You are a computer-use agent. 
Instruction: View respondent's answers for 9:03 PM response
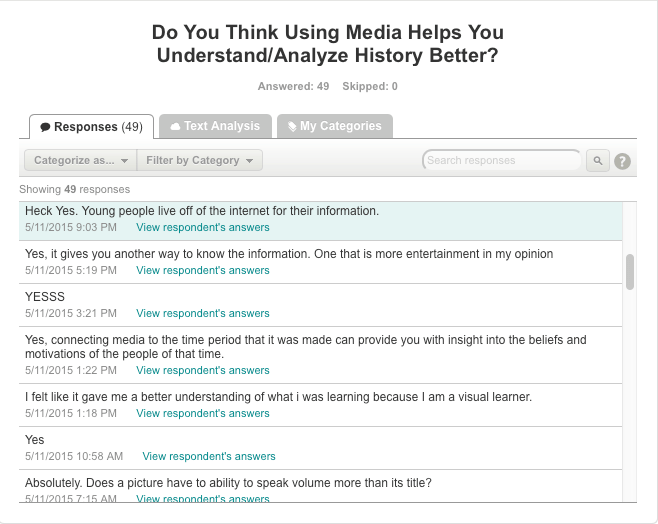[203, 228]
